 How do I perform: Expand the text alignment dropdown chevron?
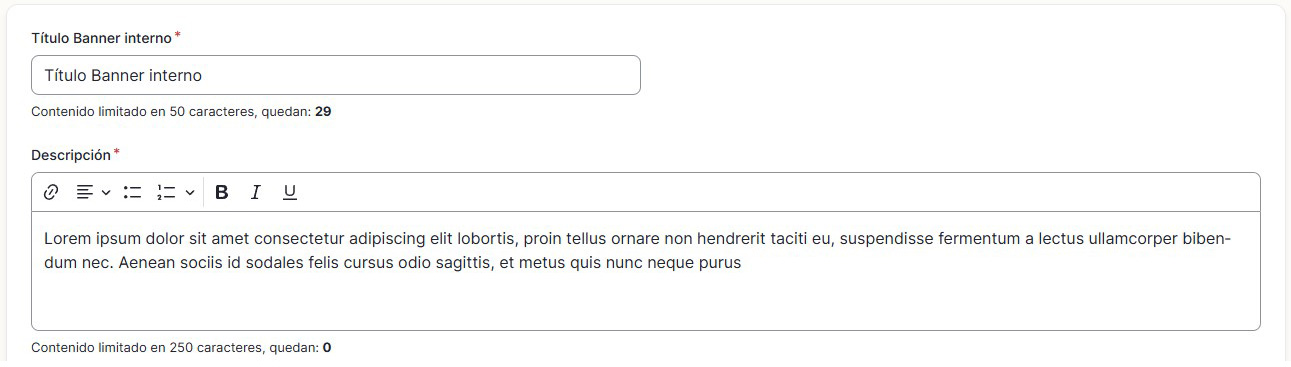tap(106, 192)
